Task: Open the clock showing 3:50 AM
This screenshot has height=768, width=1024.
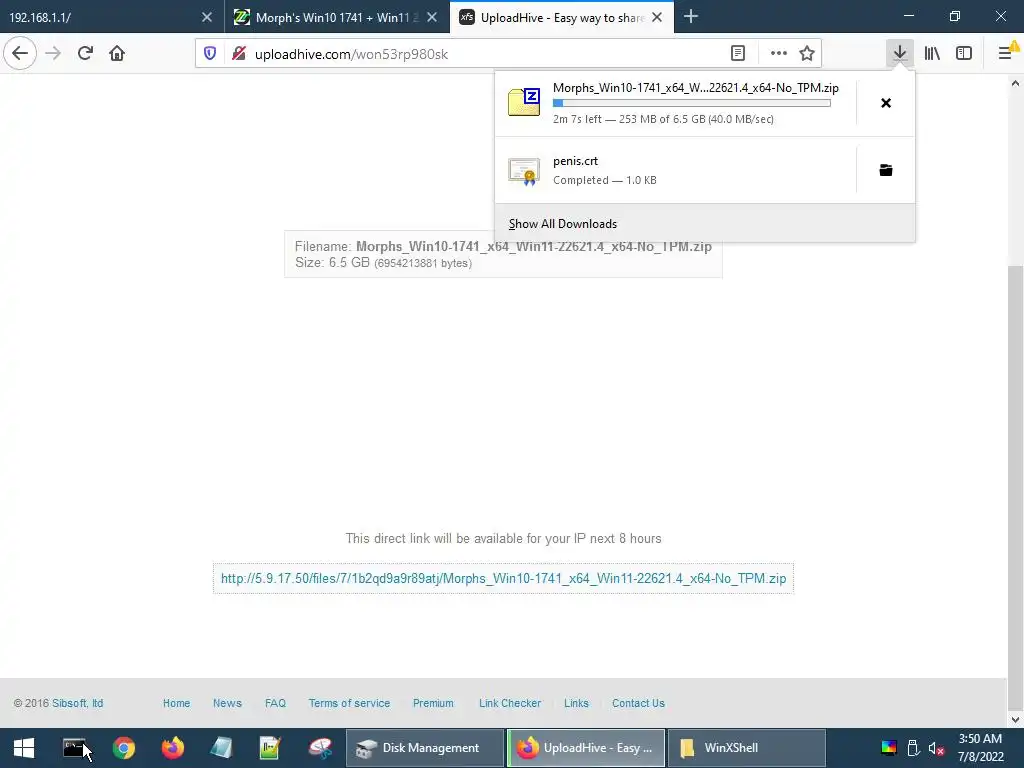Action: point(980,748)
